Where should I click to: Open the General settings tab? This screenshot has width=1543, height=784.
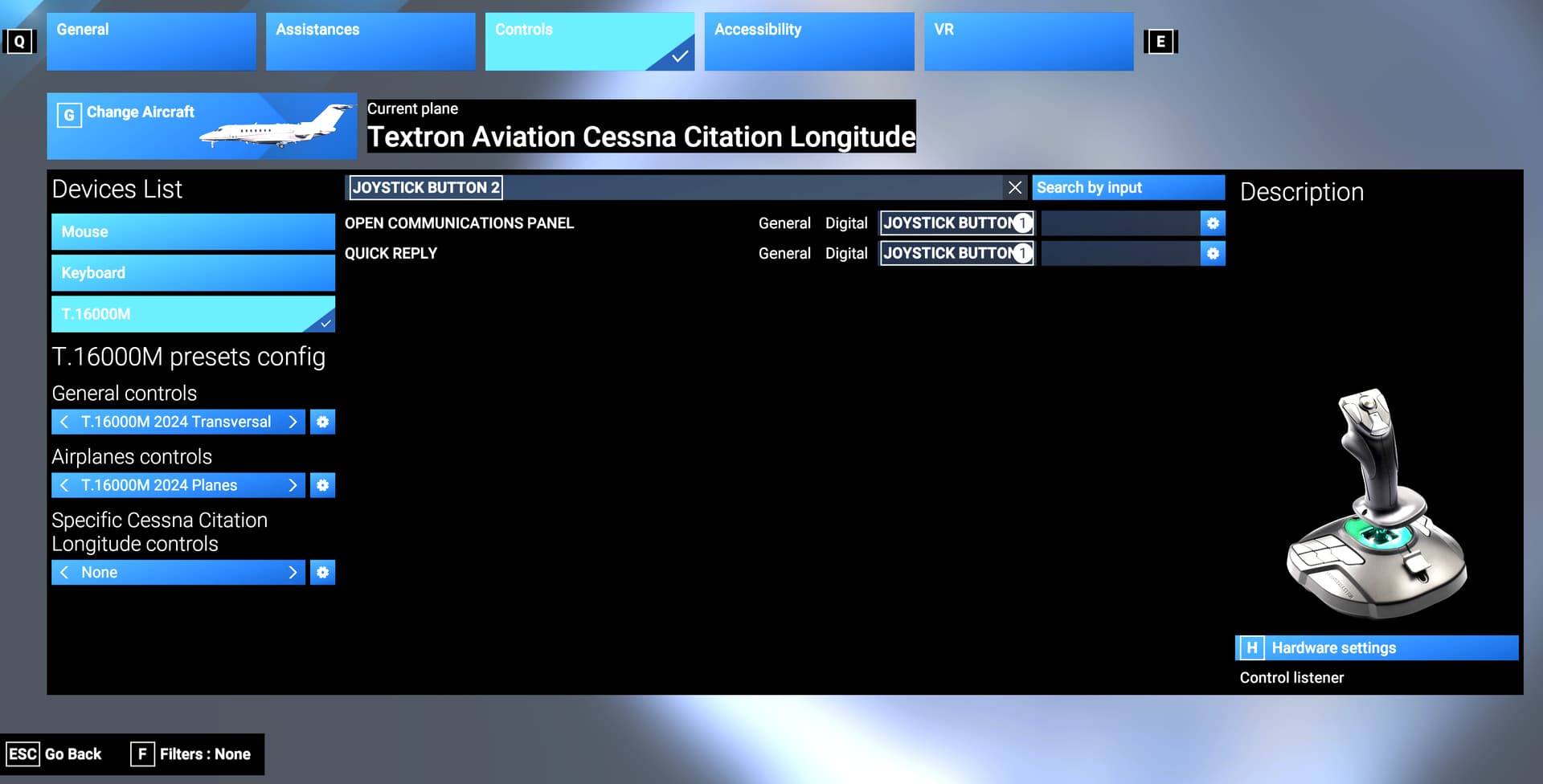click(151, 41)
